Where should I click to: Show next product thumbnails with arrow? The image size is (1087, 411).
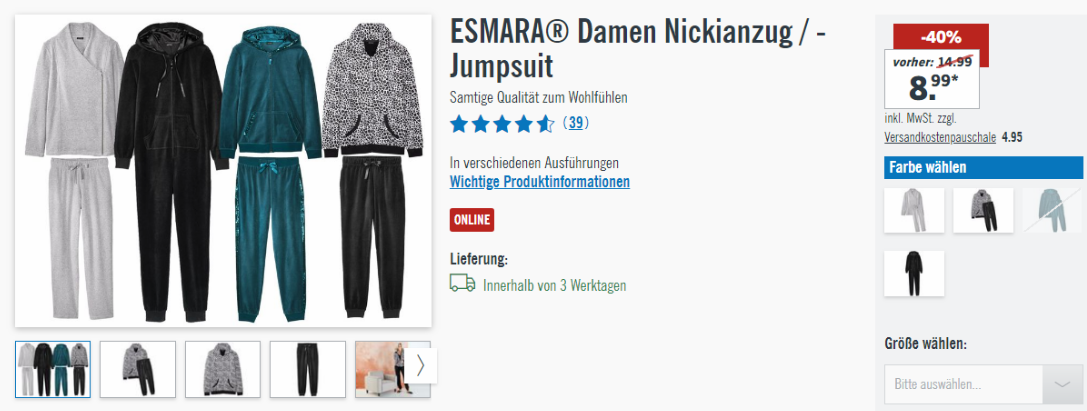[420, 365]
